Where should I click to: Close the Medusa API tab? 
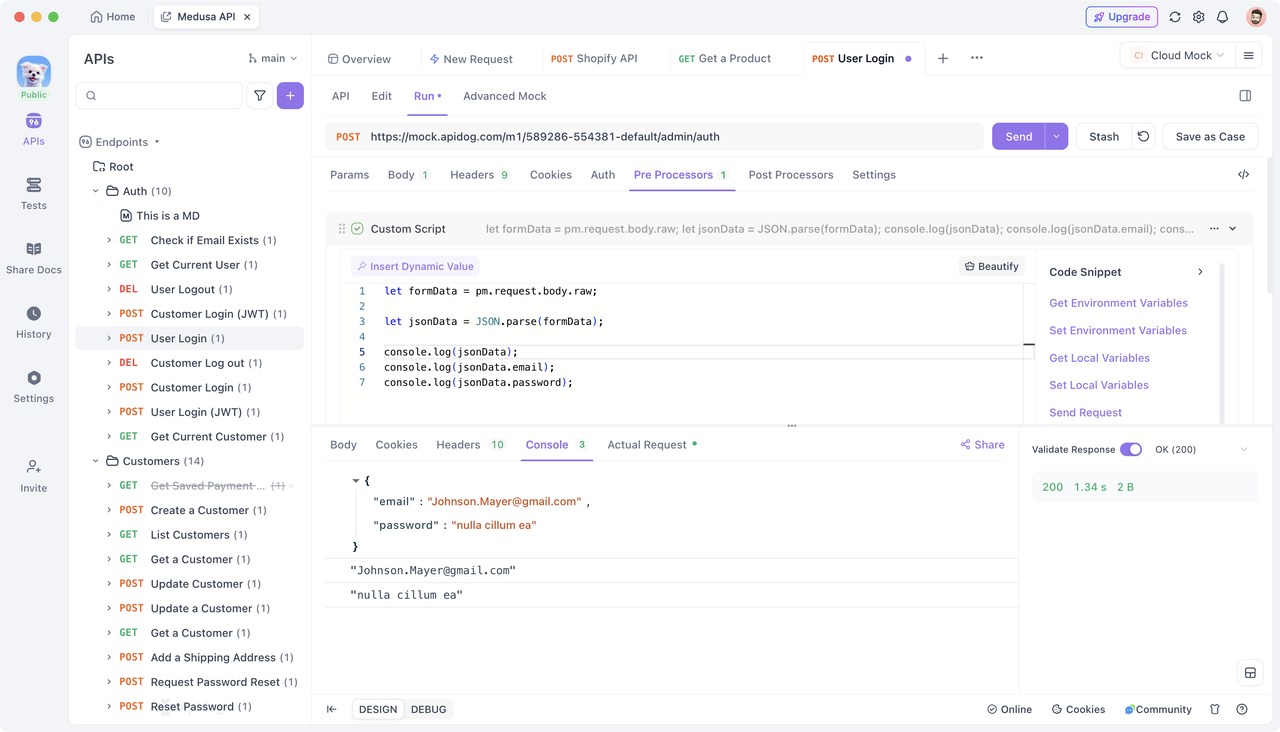pos(247,17)
